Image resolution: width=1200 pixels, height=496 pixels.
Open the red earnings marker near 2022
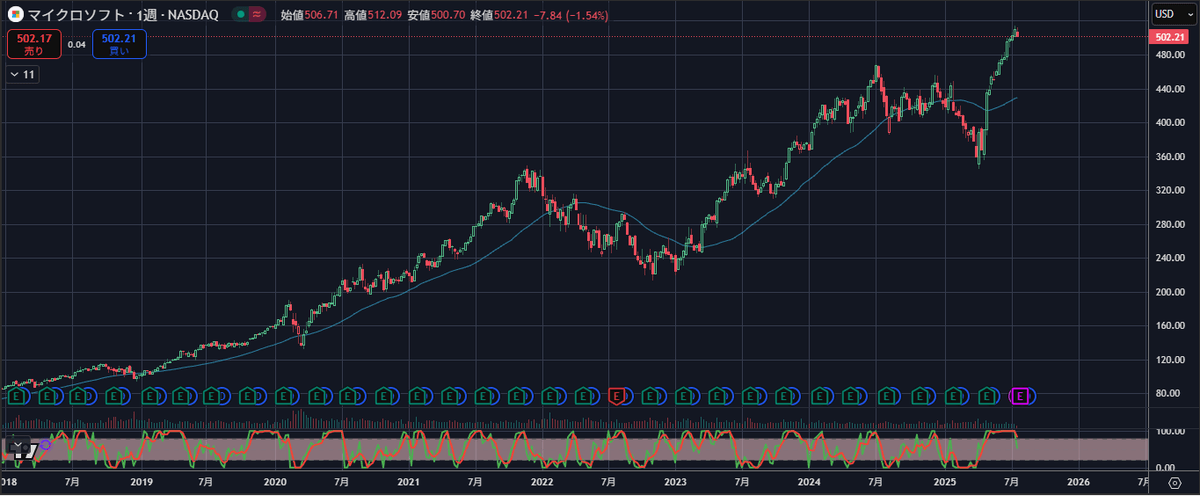(x=617, y=396)
